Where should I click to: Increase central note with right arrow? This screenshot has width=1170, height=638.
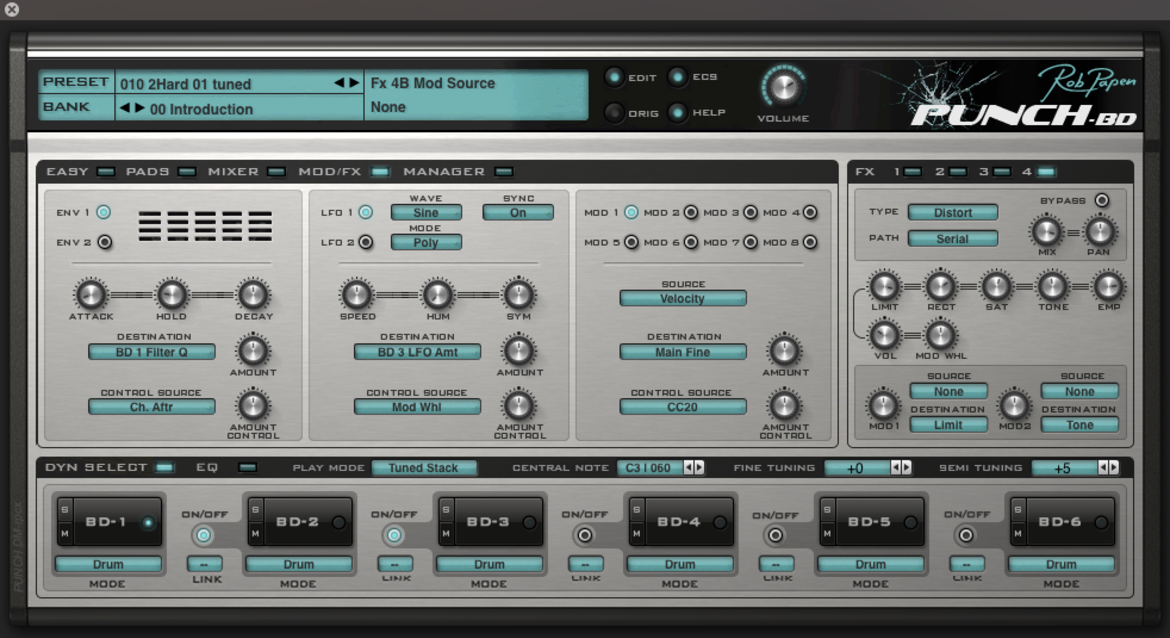(x=699, y=468)
